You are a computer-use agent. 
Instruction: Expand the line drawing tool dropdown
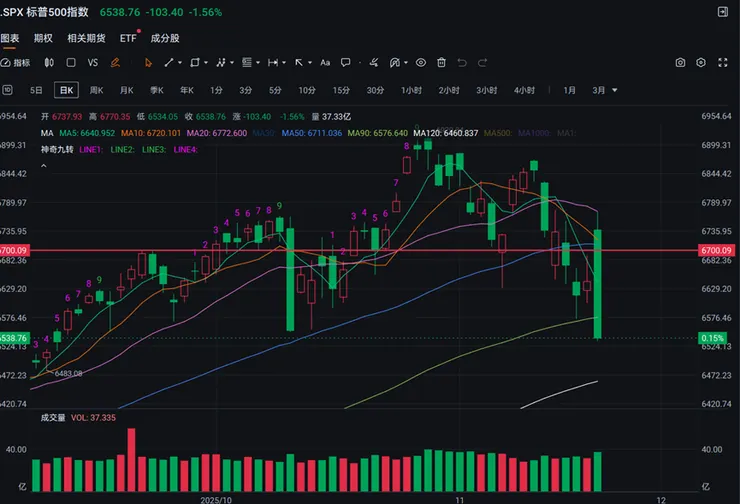182,62
